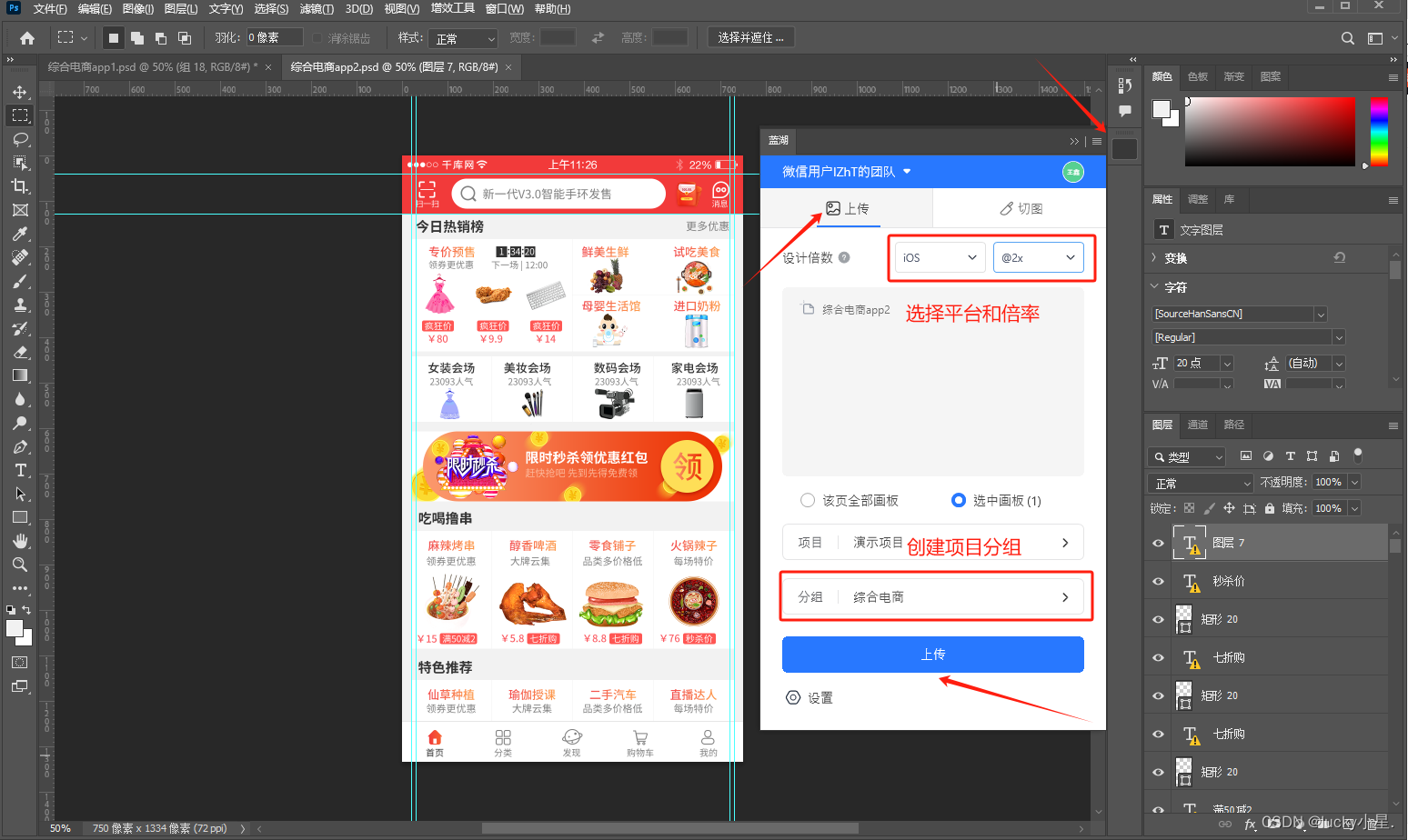Screen dimensions: 1408x840
Task: Open the Regular font style dropdown
Action: 1248,337
